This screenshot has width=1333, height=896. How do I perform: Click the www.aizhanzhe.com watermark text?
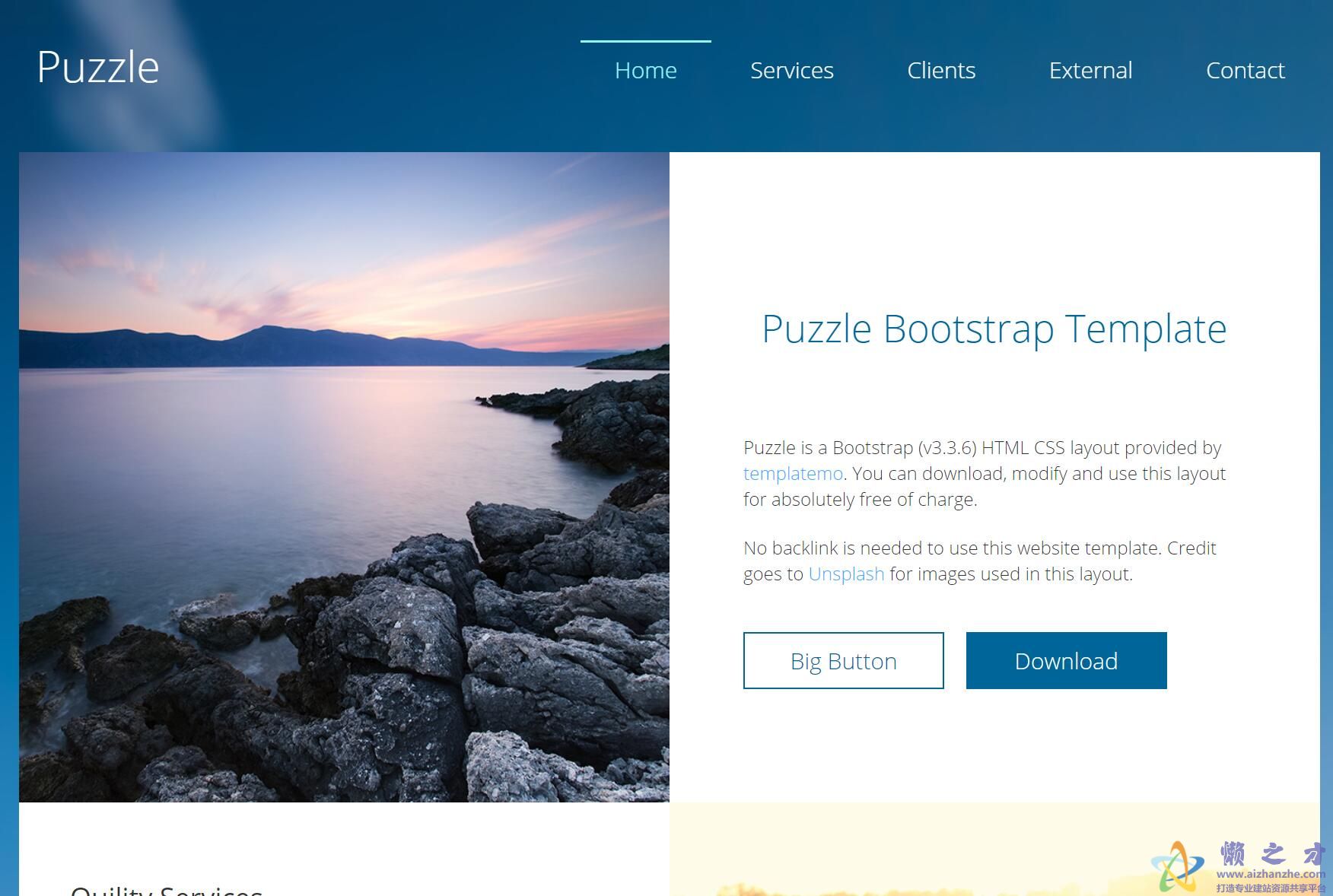tap(1271, 875)
